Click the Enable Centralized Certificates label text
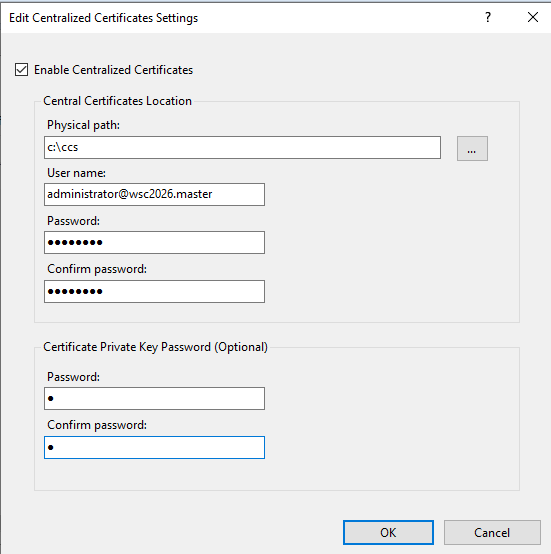 (113, 70)
